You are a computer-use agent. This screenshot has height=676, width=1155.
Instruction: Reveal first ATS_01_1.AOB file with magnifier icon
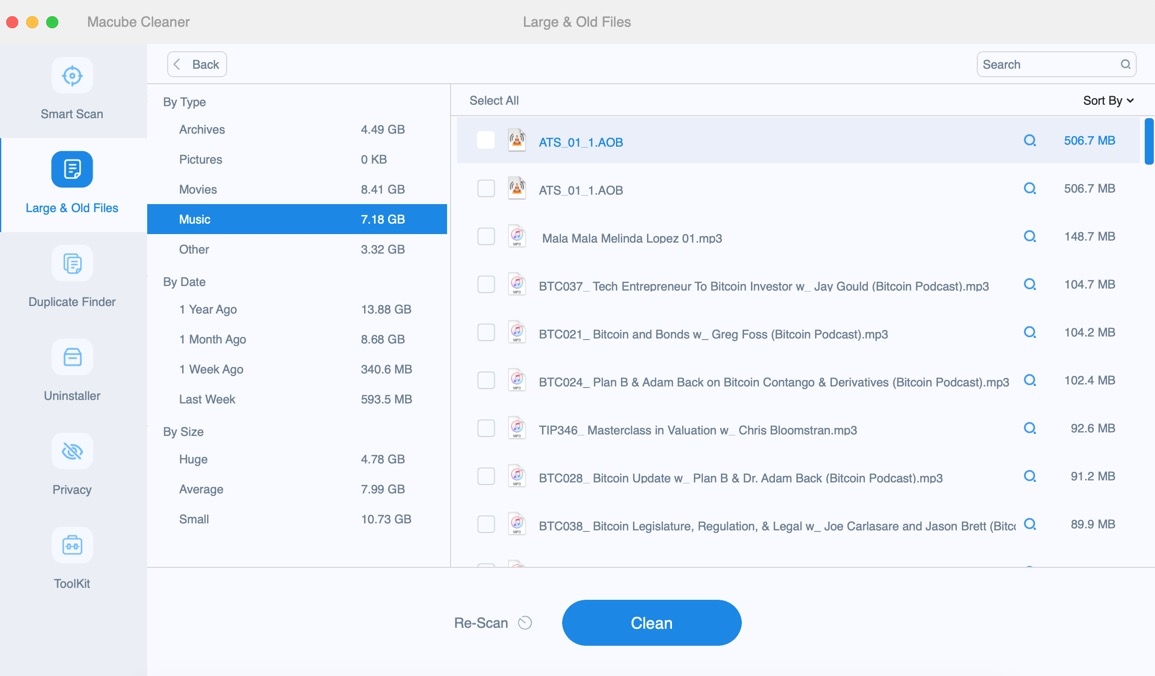(1030, 141)
